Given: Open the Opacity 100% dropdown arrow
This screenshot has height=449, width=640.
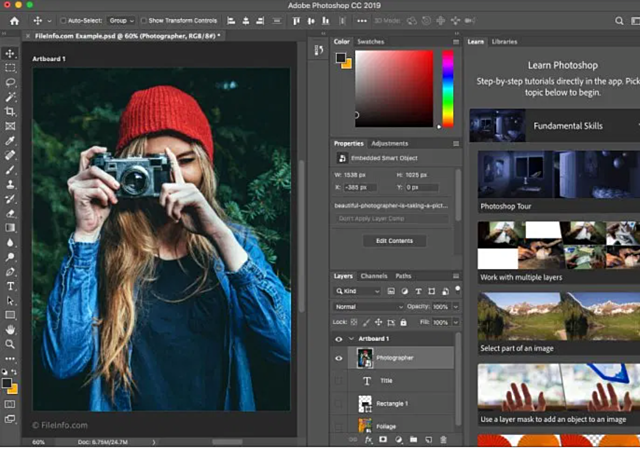Looking at the screenshot, I should 456,307.
